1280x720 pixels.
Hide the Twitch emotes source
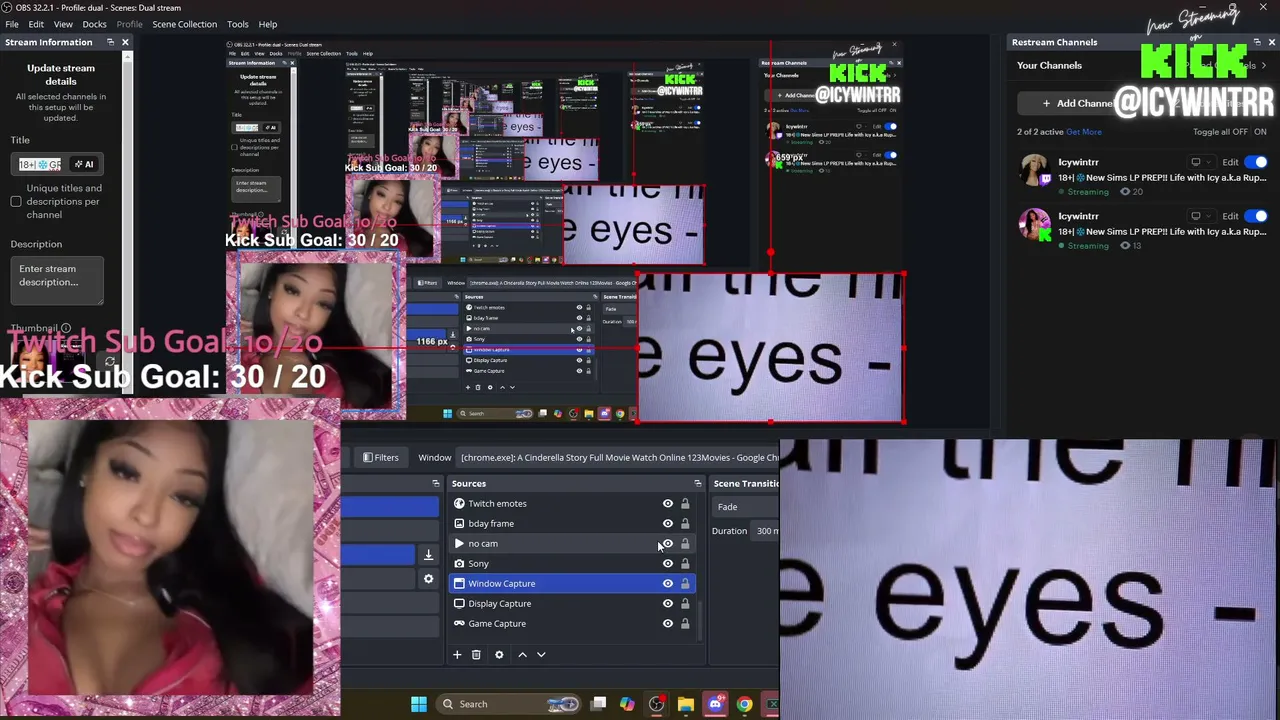pos(668,503)
